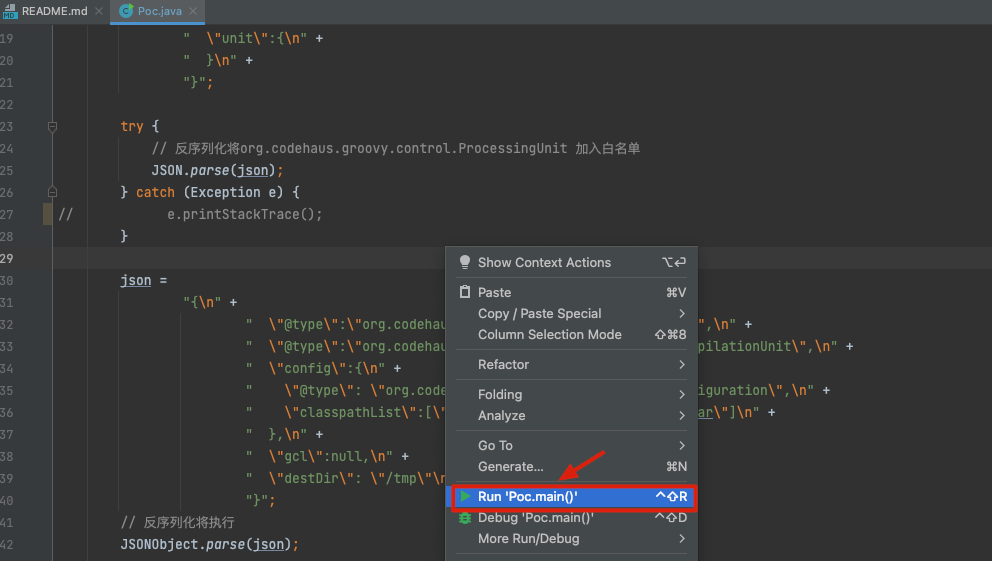
Task: Expand the Folding submenu chevron
Action: [x=681, y=395]
